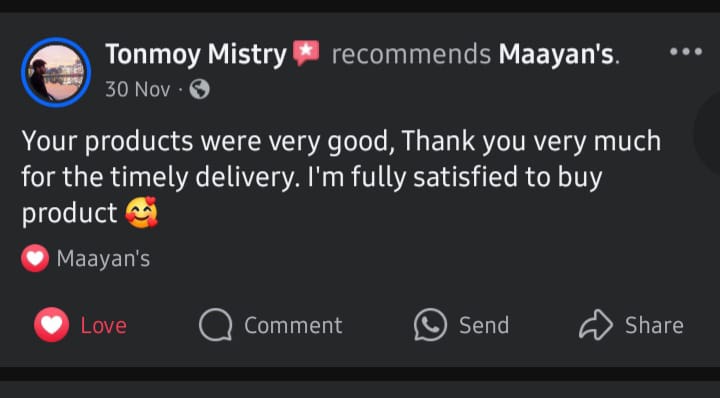Screen dimensions: 720x398
Task: Open comments via the Comment label
Action: point(293,325)
